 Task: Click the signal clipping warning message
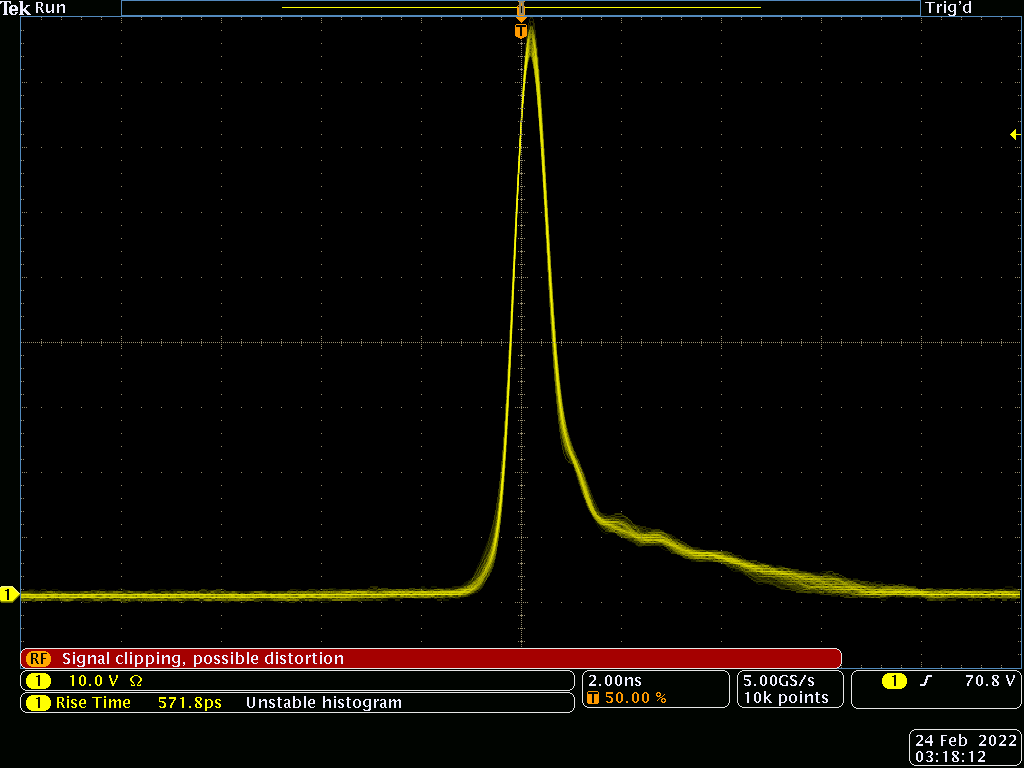tap(203, 659)
